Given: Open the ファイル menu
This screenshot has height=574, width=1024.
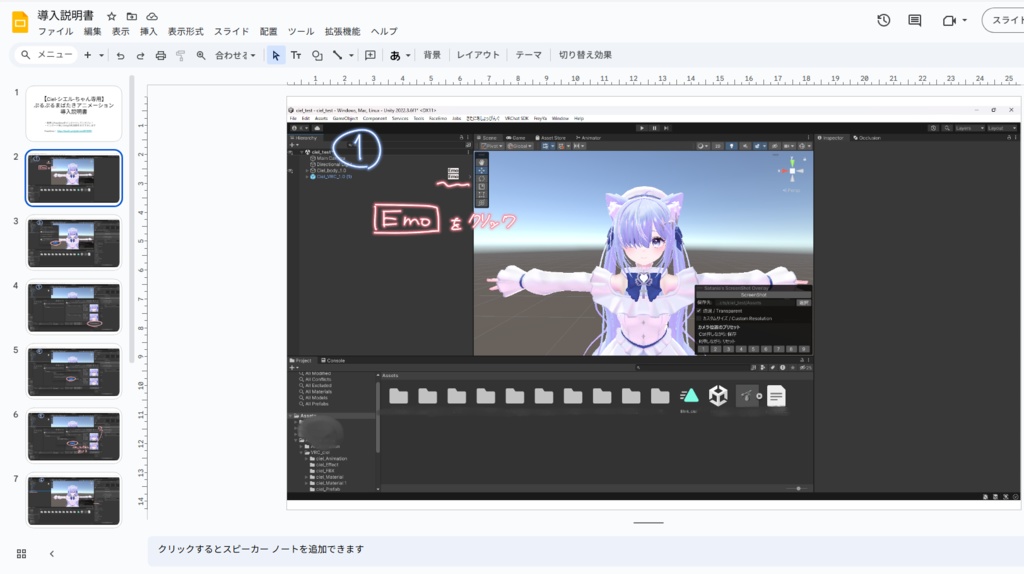Looking at the screenshot, I should coord(55,31).
